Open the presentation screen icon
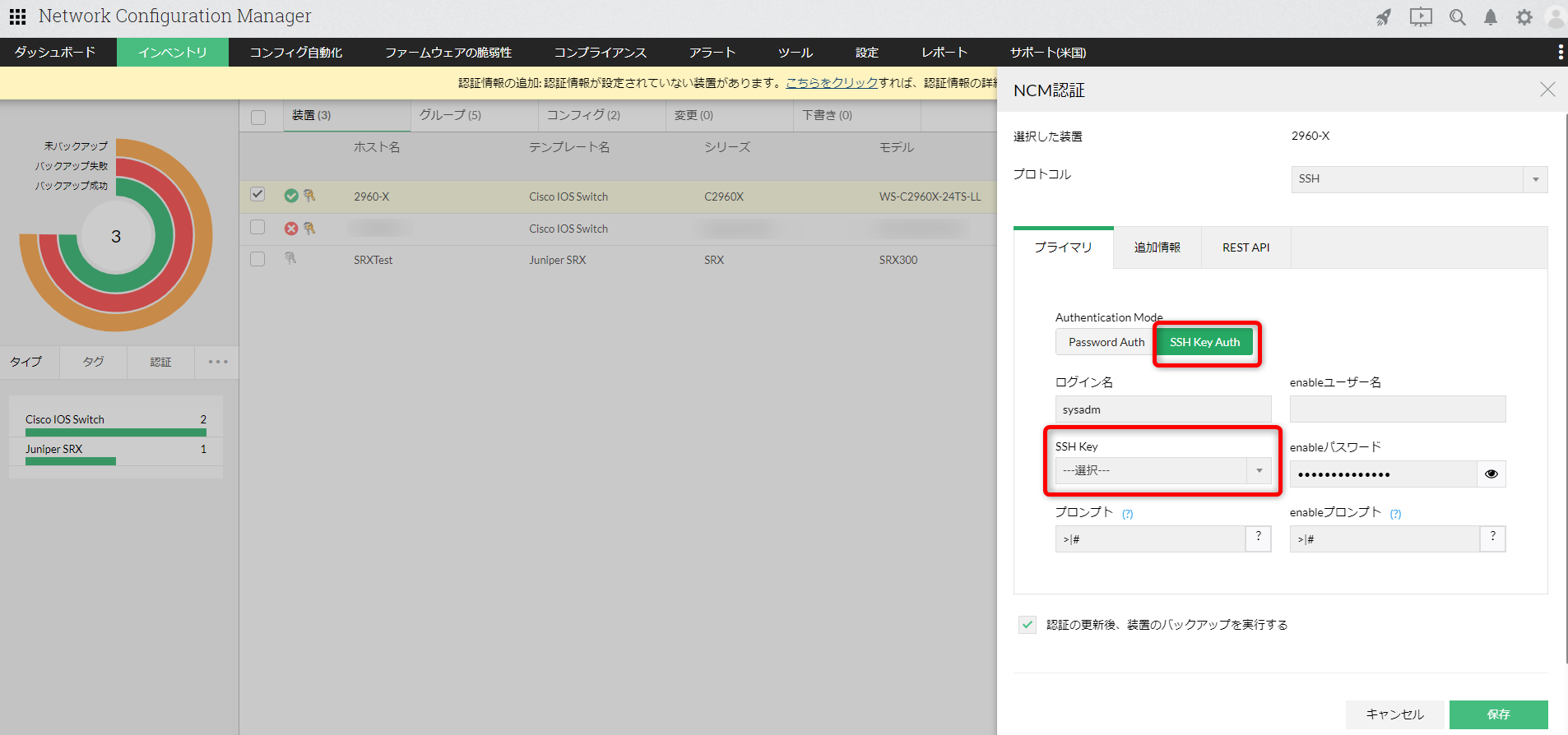This screenshot has width=1568, height=735. (1421, 17)
